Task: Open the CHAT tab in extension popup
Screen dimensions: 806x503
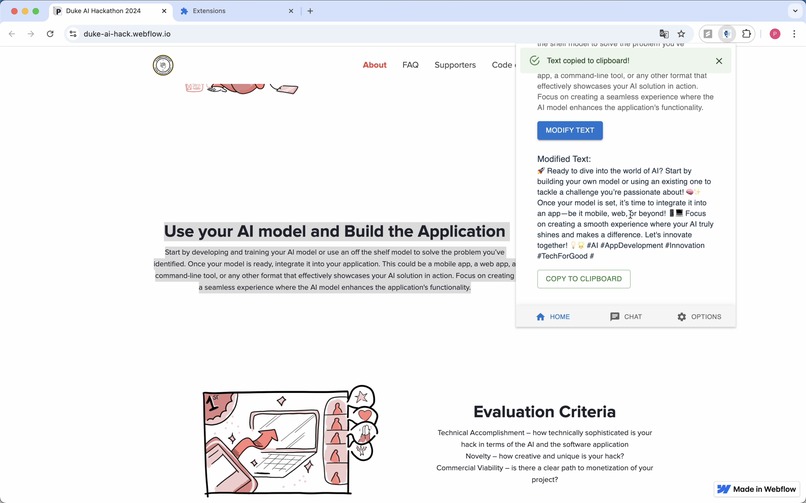Action: point(626,316)
